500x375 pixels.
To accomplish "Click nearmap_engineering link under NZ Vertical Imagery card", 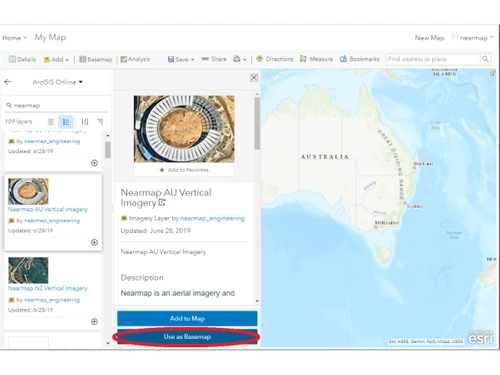I will (x=52, y=300).
